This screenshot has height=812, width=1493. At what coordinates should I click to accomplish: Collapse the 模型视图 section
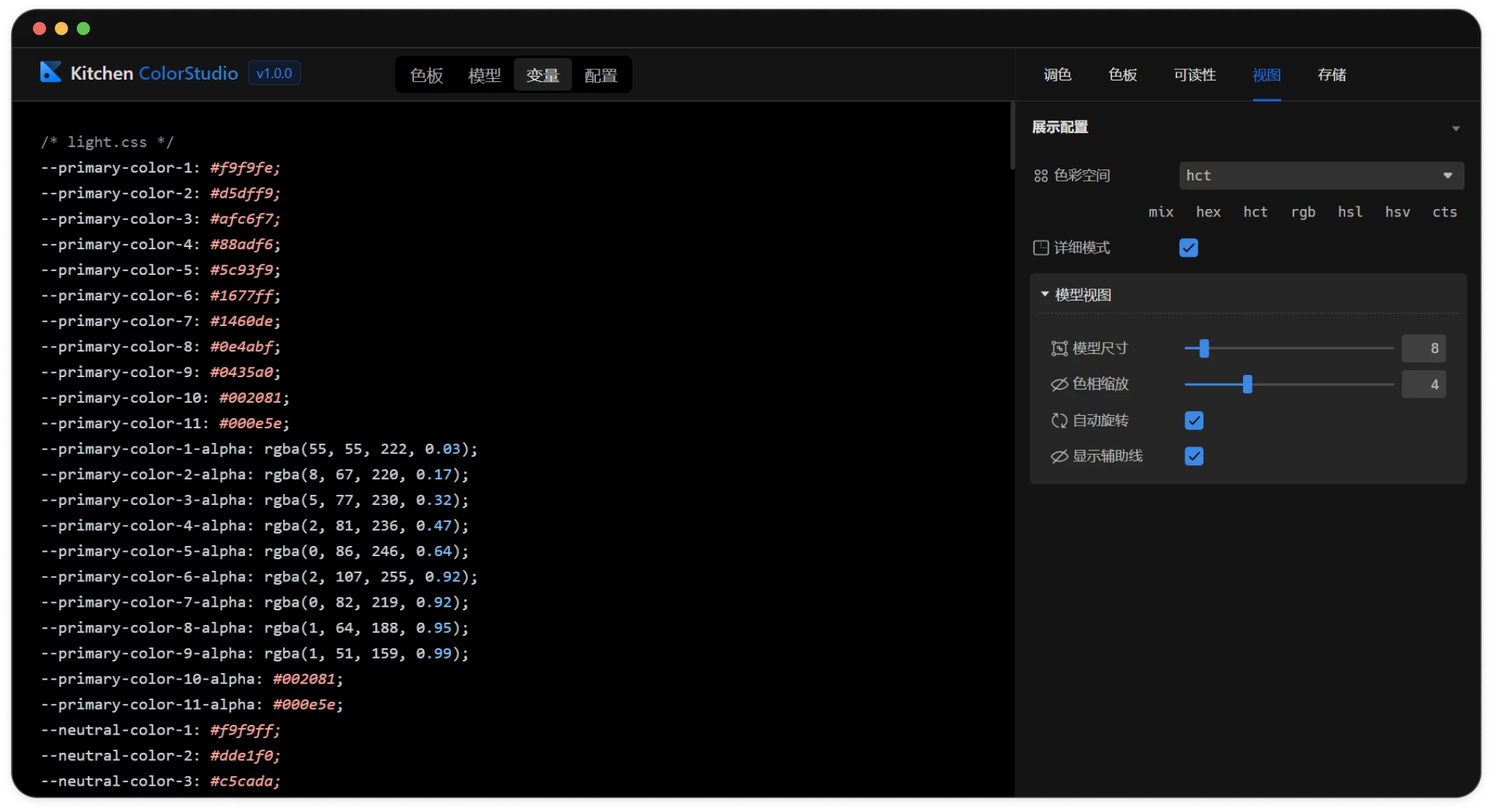click(1045, 295)
